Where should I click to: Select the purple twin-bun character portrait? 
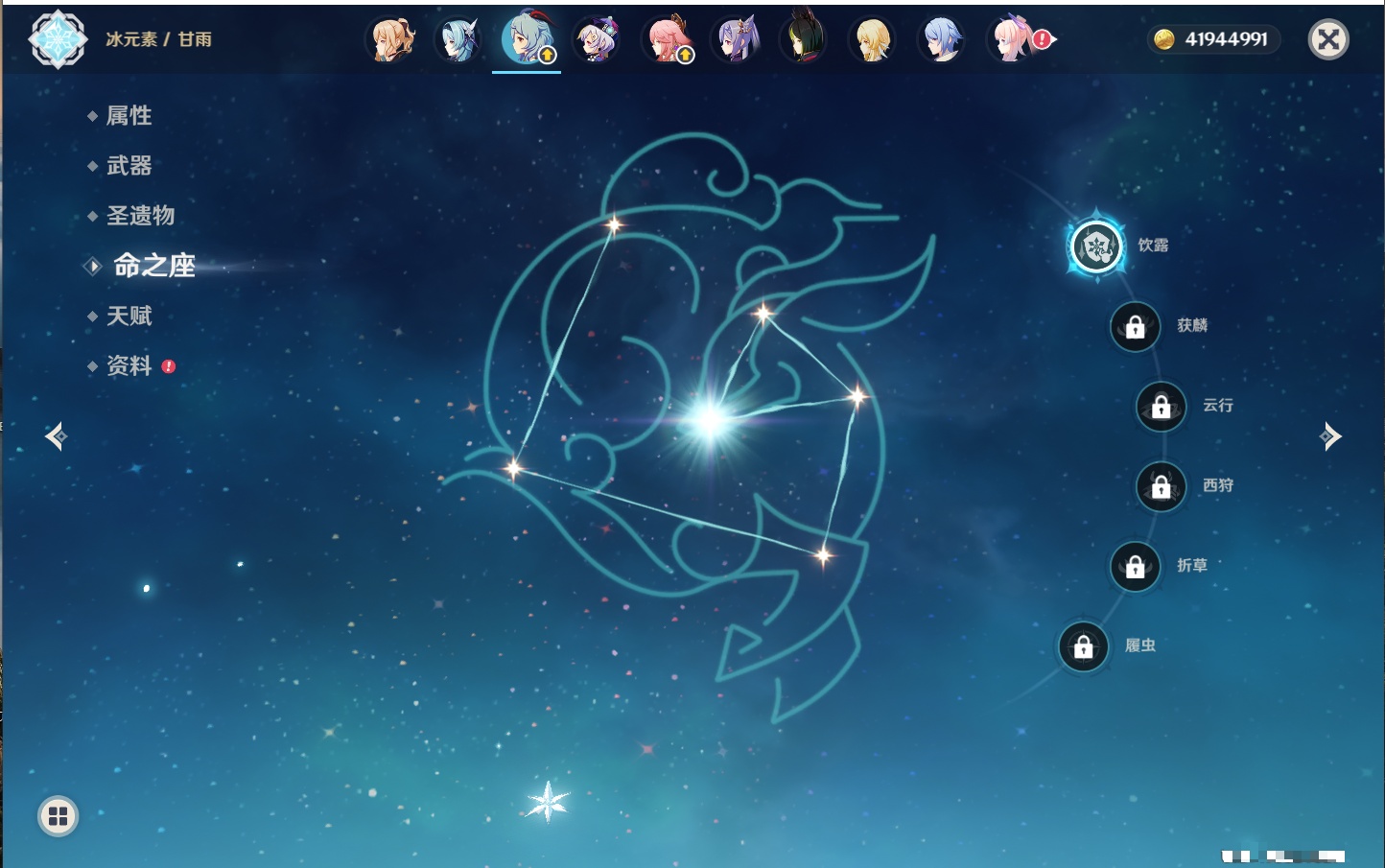(x=736, y=40)
